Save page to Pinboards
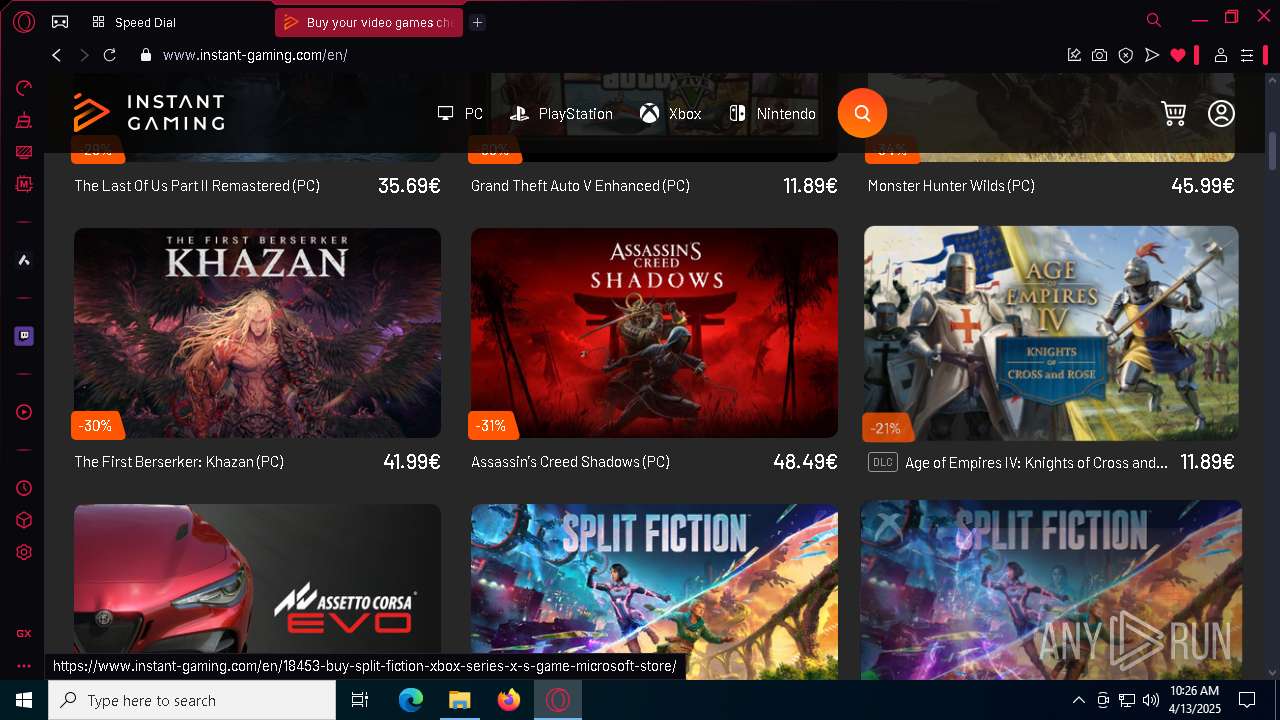This screenshot has height=720, width=1280. [x=1074, y=56]
